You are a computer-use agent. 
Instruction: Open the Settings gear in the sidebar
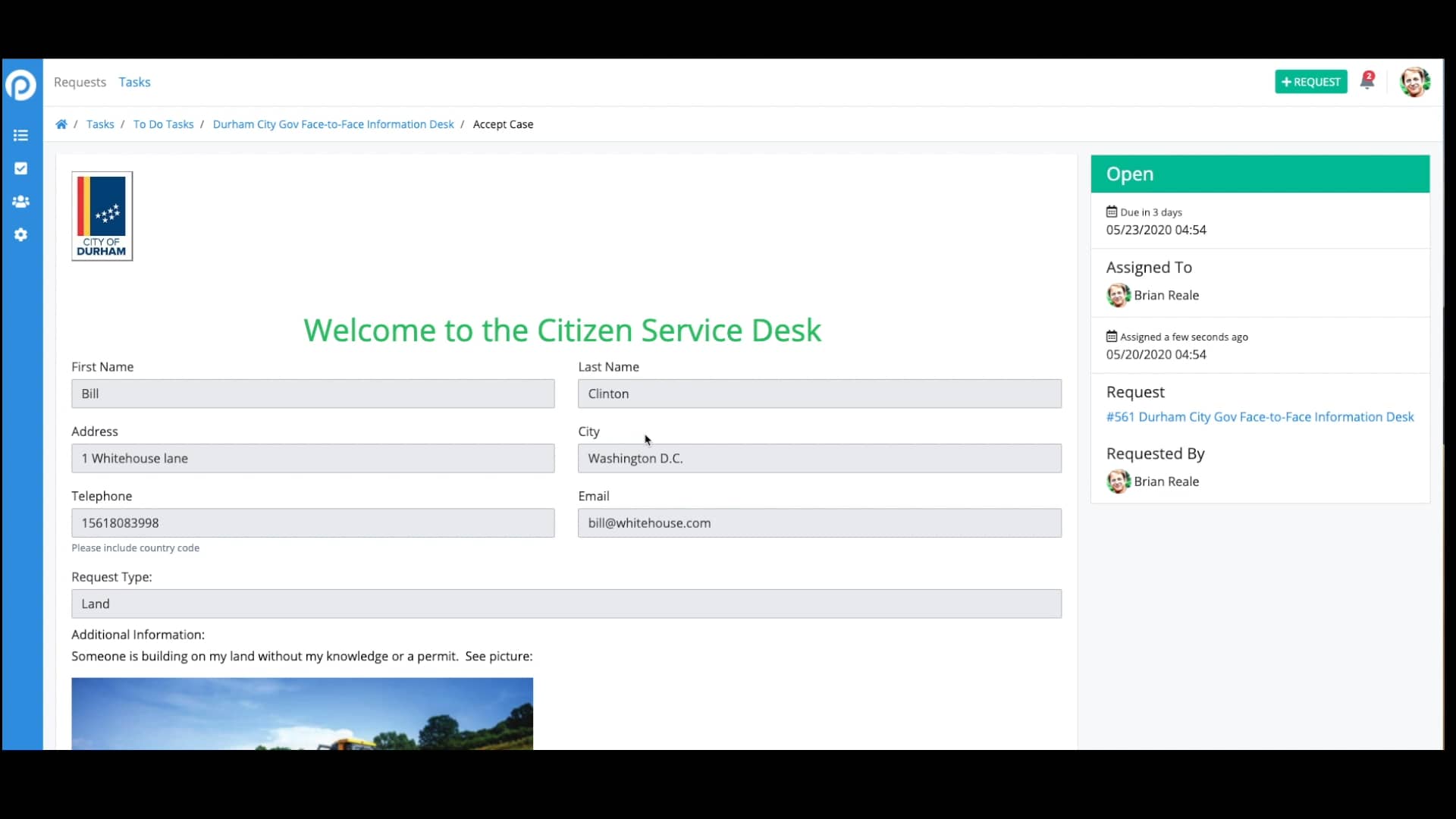click(20, 235)
